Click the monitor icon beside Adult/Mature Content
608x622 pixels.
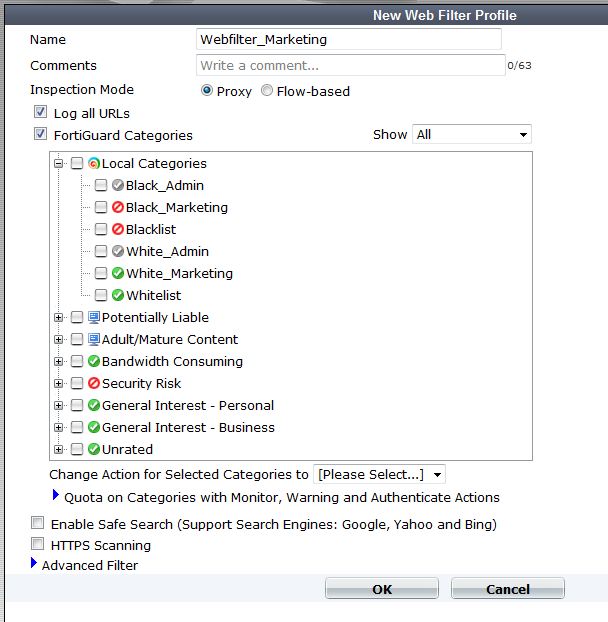point(94,339)
